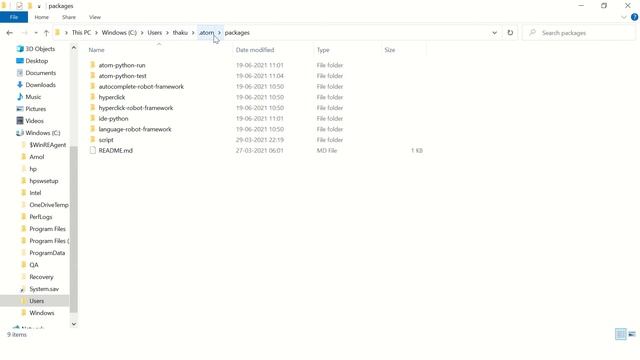Image resolution: width=640 pixels, height=360 pixels.
Task: Click the script folder icon
Action: 93,140
